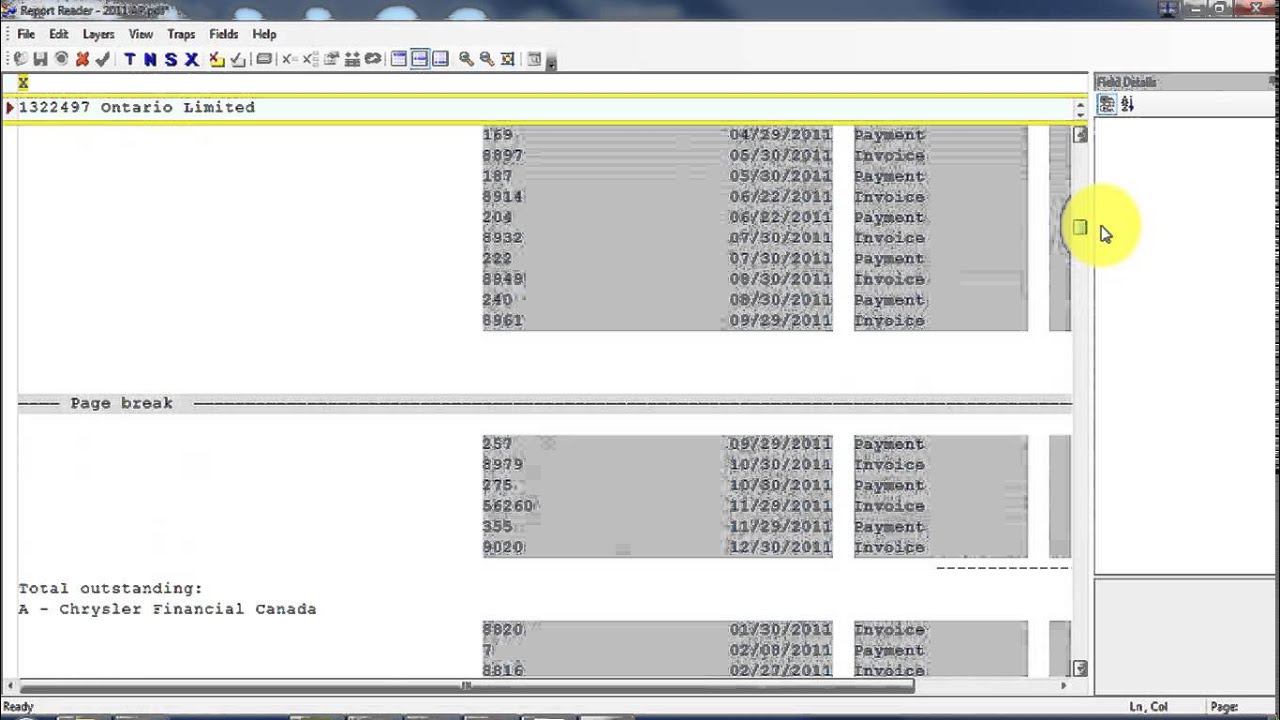Click the vertical scrollbar thumb
1280x720 pixels.
point(1080,228)
